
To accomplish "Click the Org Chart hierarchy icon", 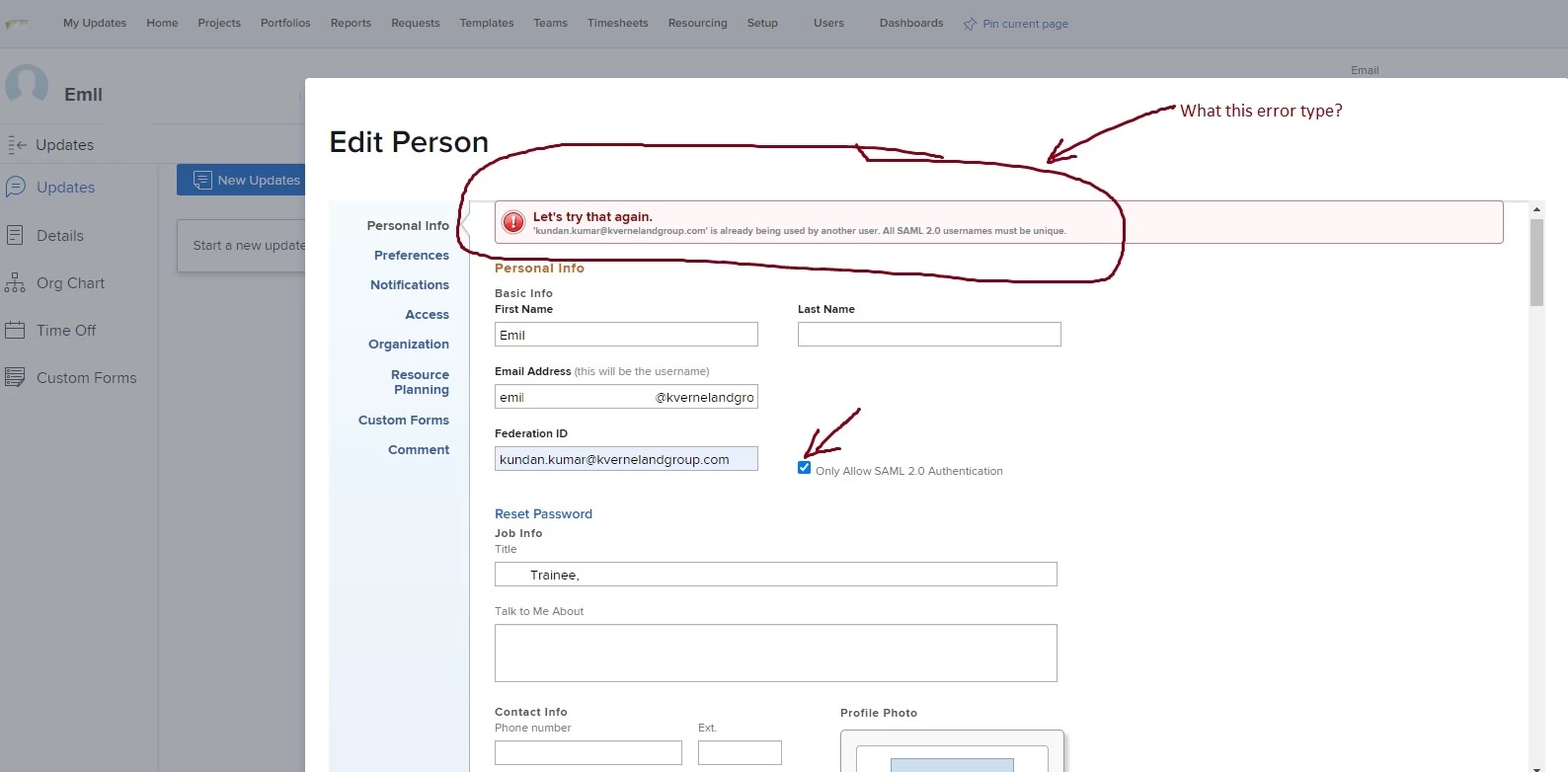I will 15,283.
